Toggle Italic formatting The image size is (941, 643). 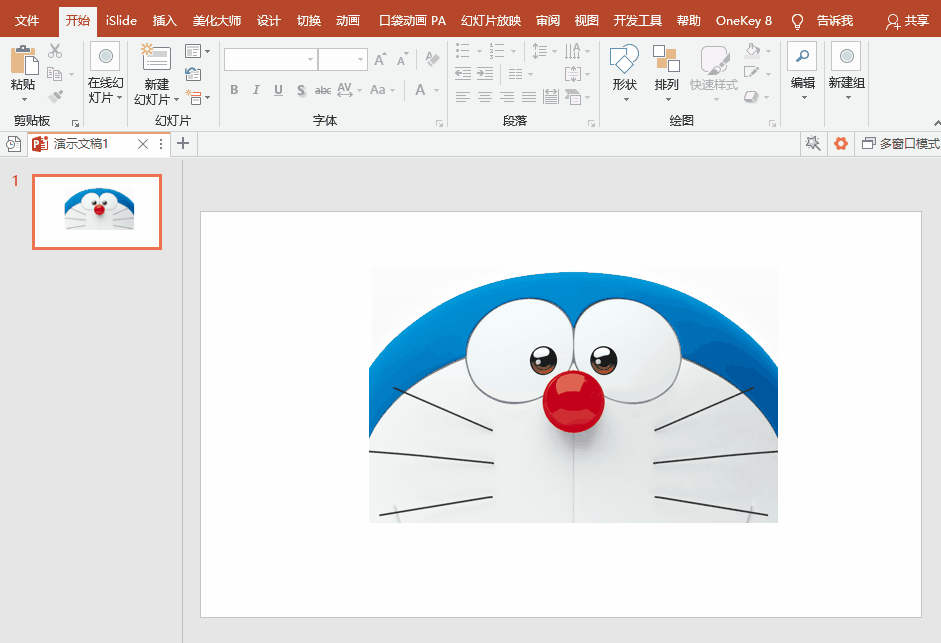point(256,90)
